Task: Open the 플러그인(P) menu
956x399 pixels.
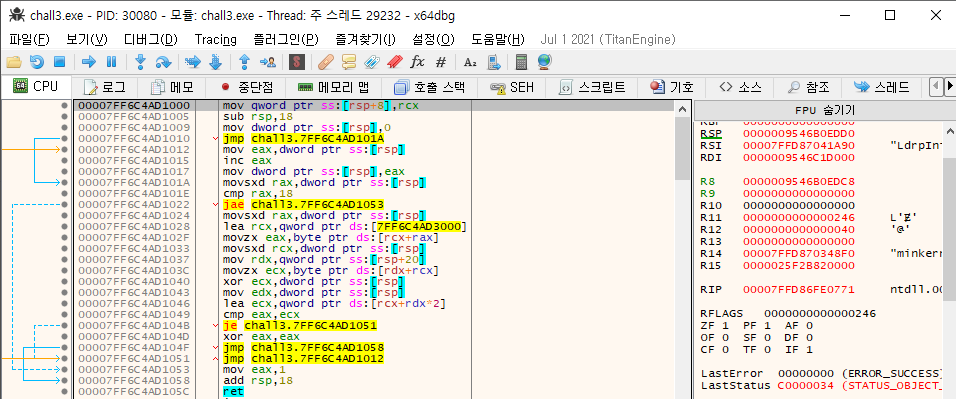Action: click(x=286, y=40)
